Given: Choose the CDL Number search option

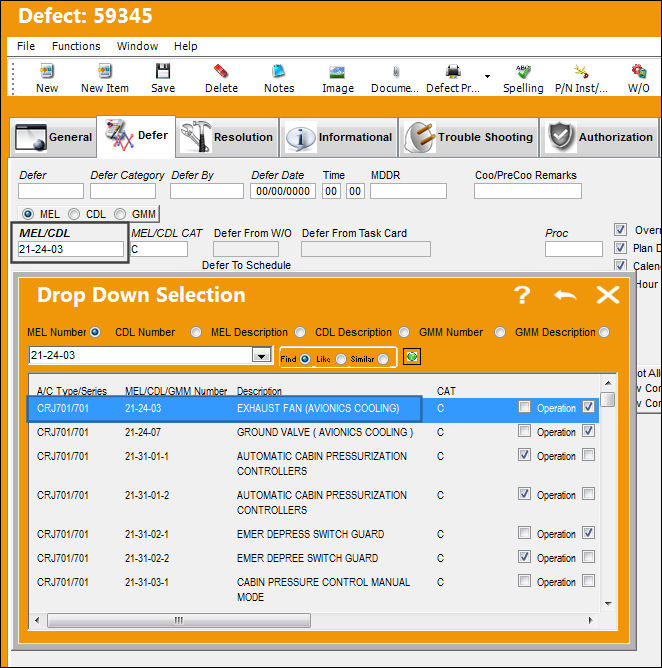Looking at the screenshot, I should click(196, 332).
